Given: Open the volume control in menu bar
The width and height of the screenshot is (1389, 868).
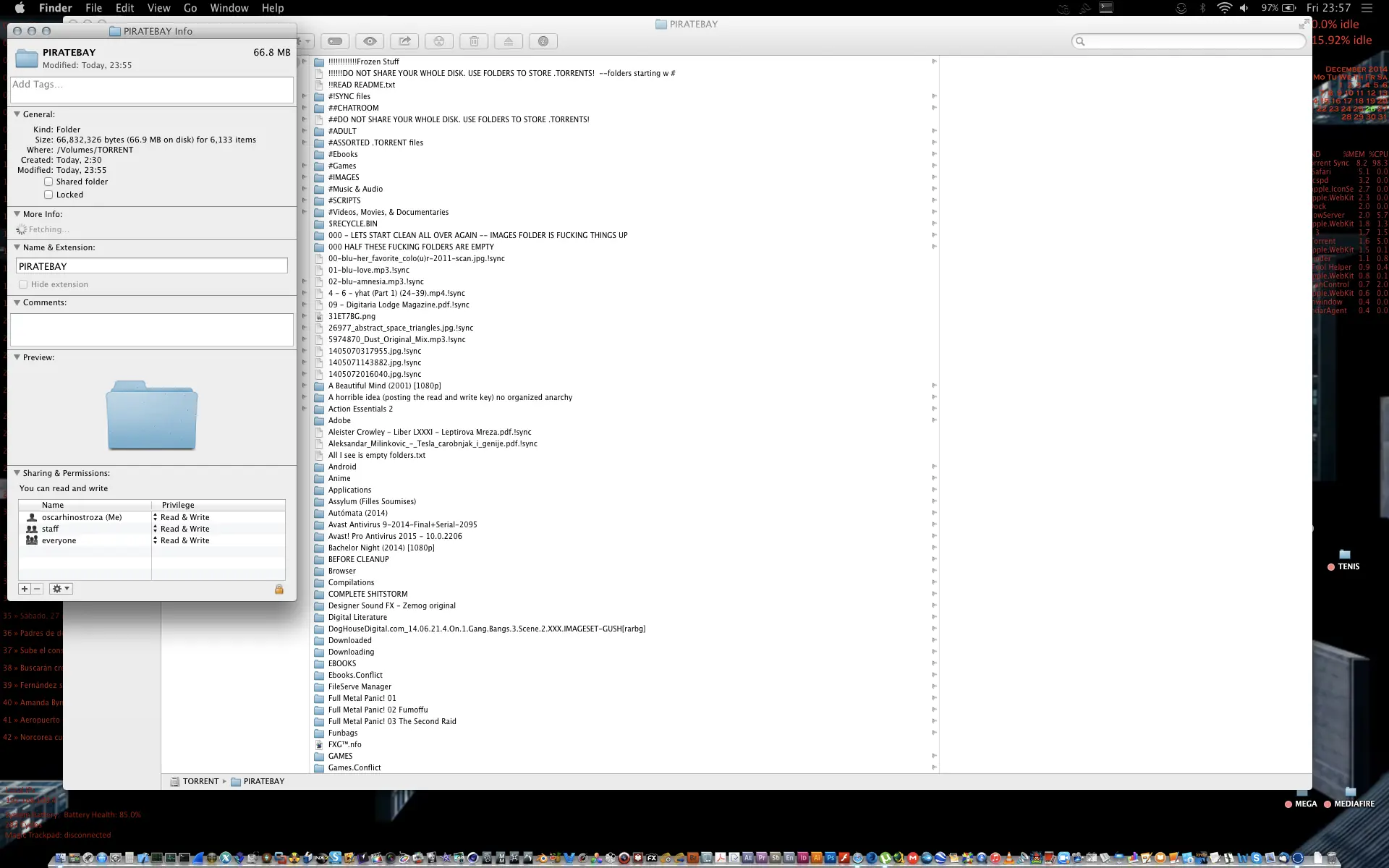Looking at the screenshot, I should [x=1244, y=8].
